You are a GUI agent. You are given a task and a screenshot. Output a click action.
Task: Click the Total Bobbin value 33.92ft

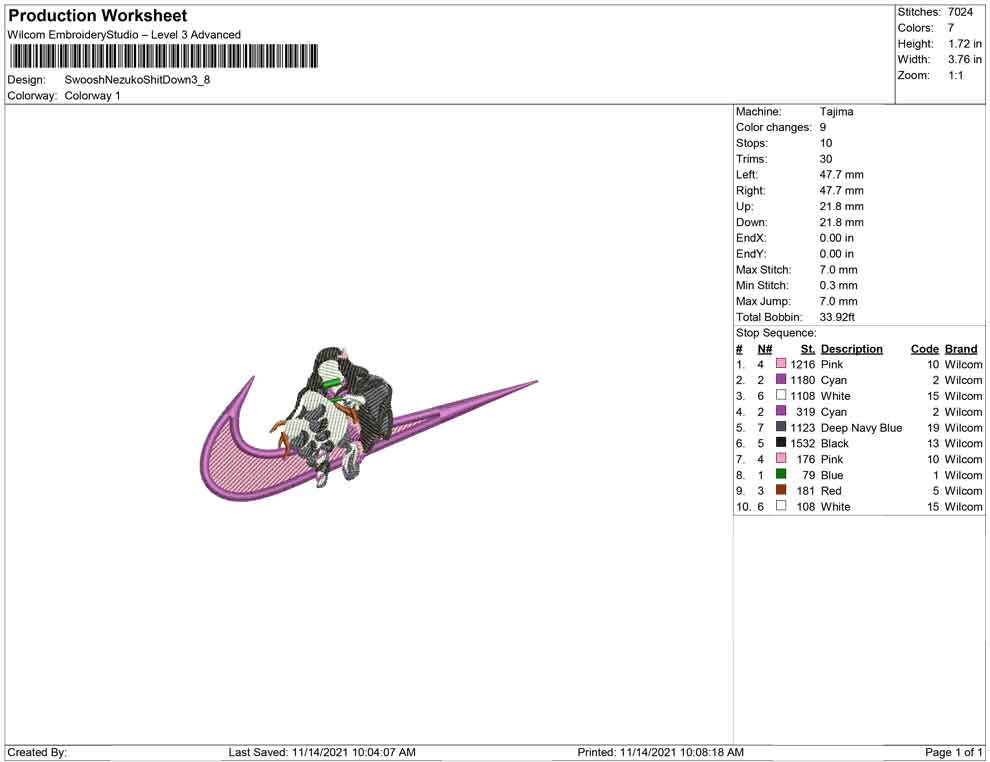coord(837,317)
